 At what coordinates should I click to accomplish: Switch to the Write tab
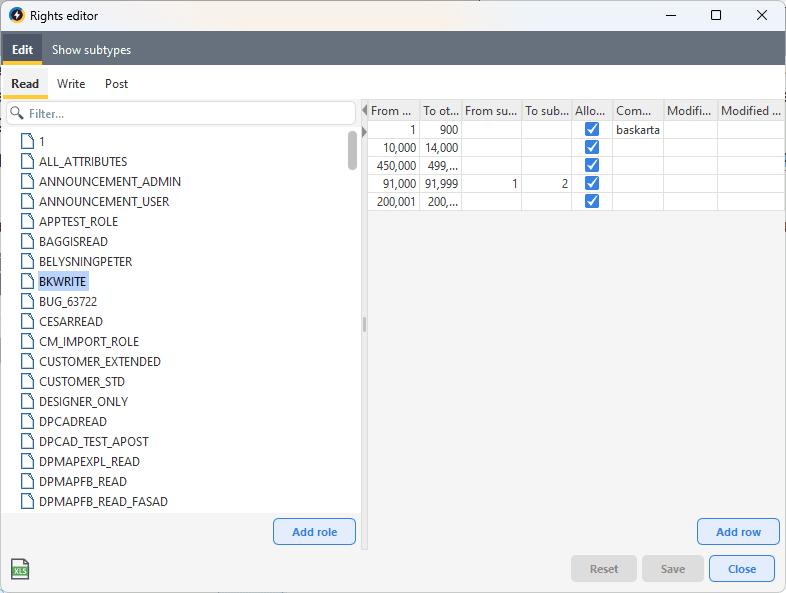[x=71, y=84]
